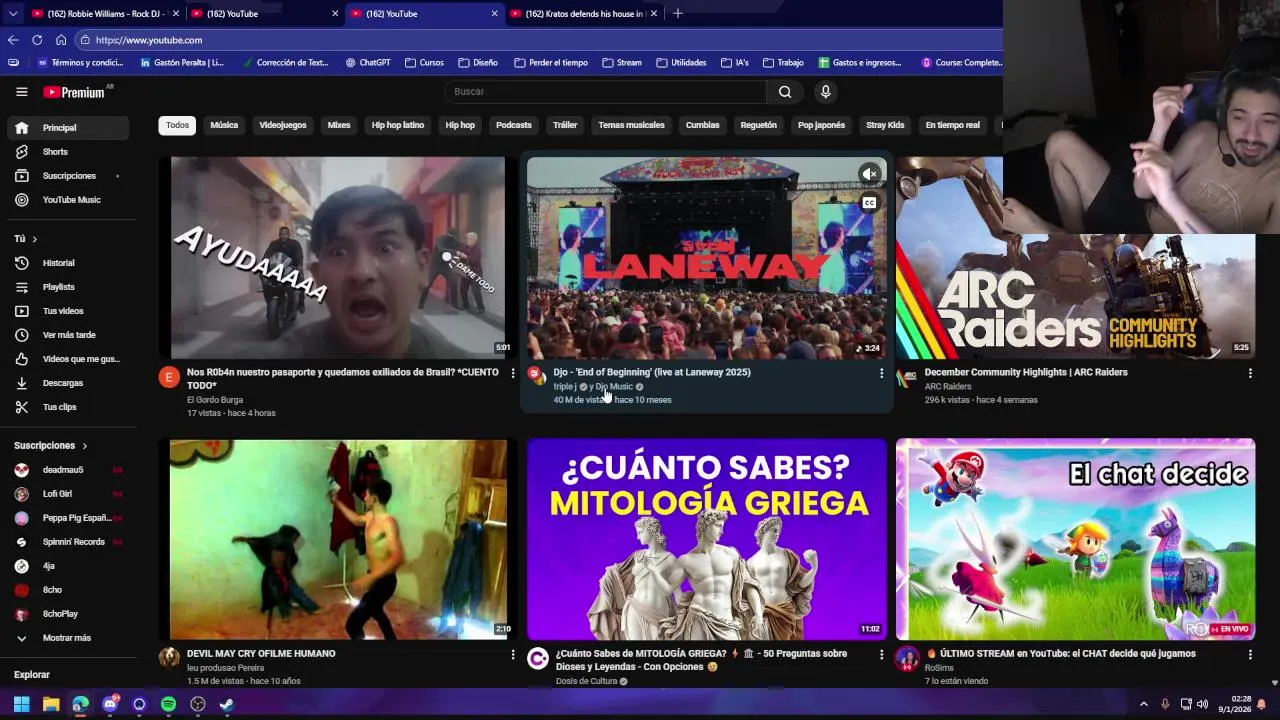
Task: Select the Videojuegos filter chip
Action: pos(283,125)
